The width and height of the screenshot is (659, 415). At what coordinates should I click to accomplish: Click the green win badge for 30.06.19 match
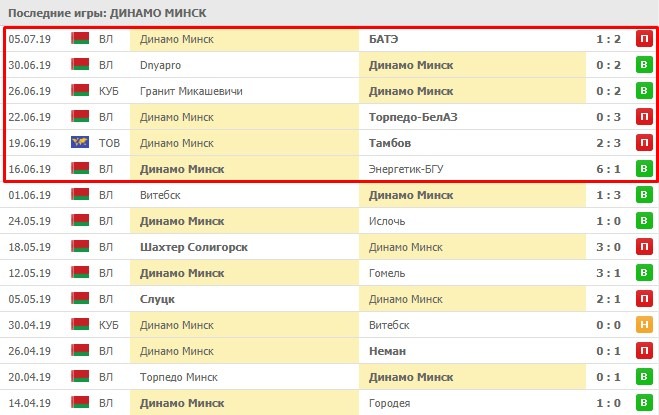click(x=644, y=65)
